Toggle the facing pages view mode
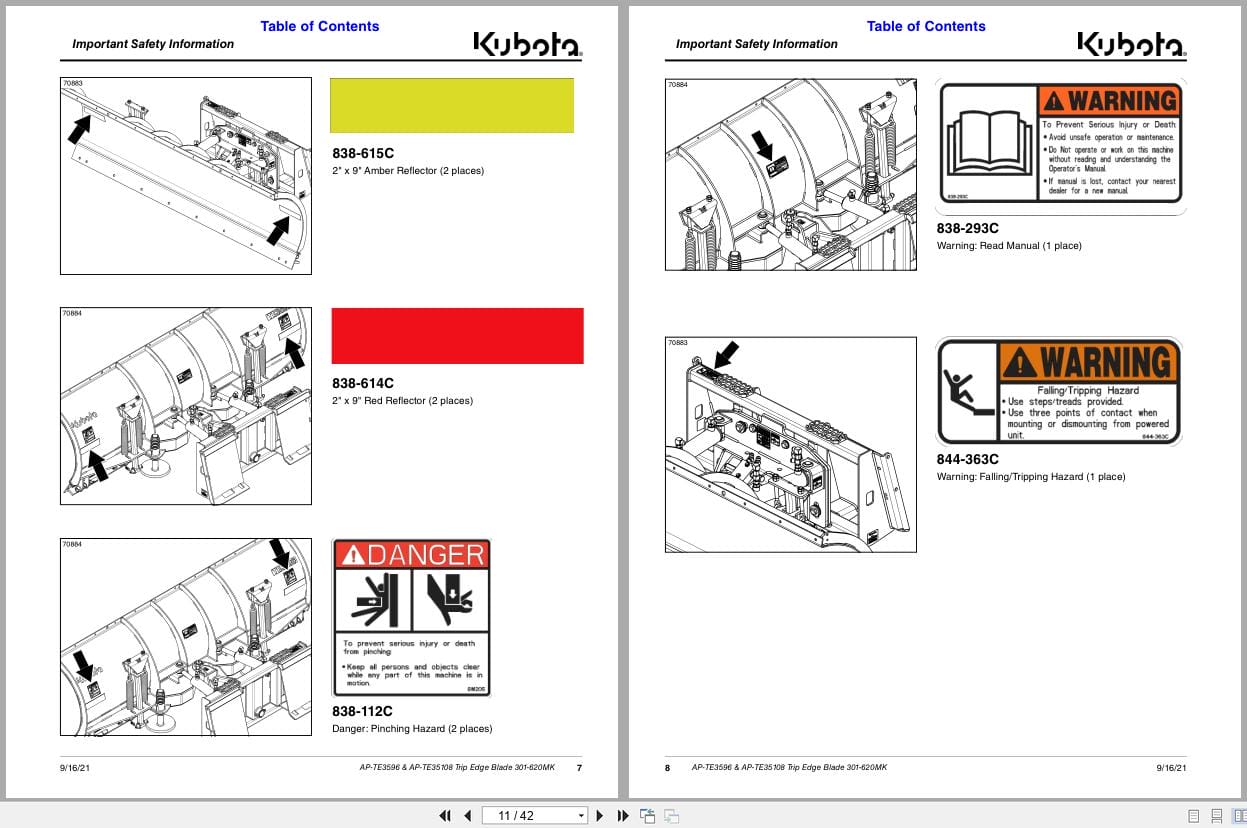The height and width of the screenshot is (828, 1247). point(1240,814)
